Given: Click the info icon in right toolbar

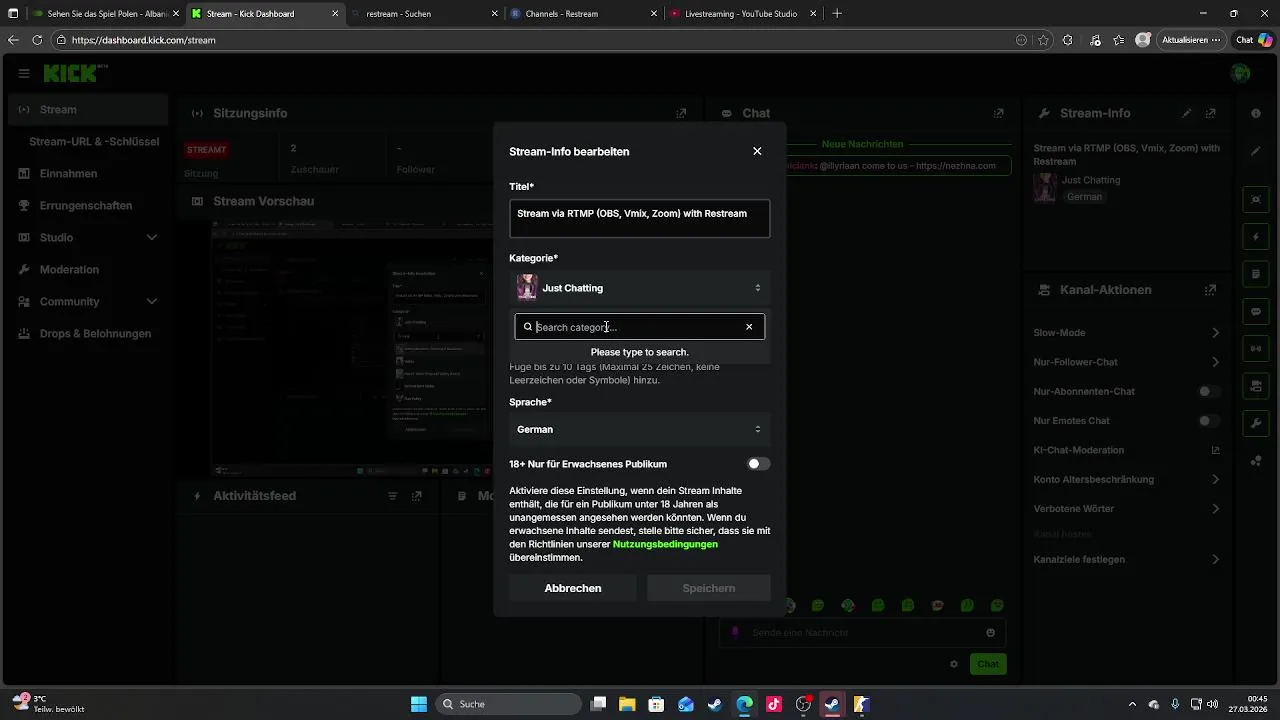Looking at the screenshot, I should 1256,114.
